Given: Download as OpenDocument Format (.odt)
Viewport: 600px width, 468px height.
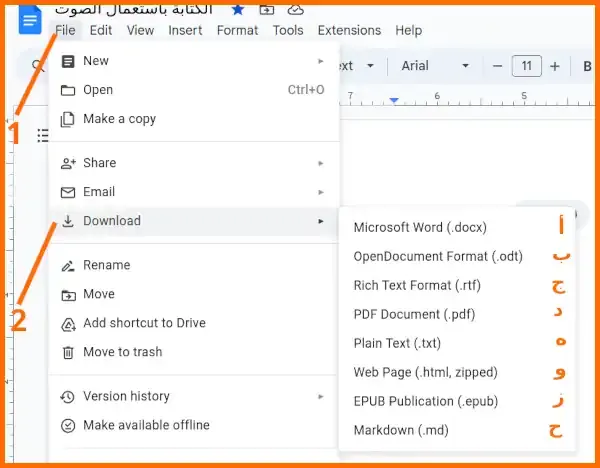Looking at the screenshot, I should coord(457,256).
